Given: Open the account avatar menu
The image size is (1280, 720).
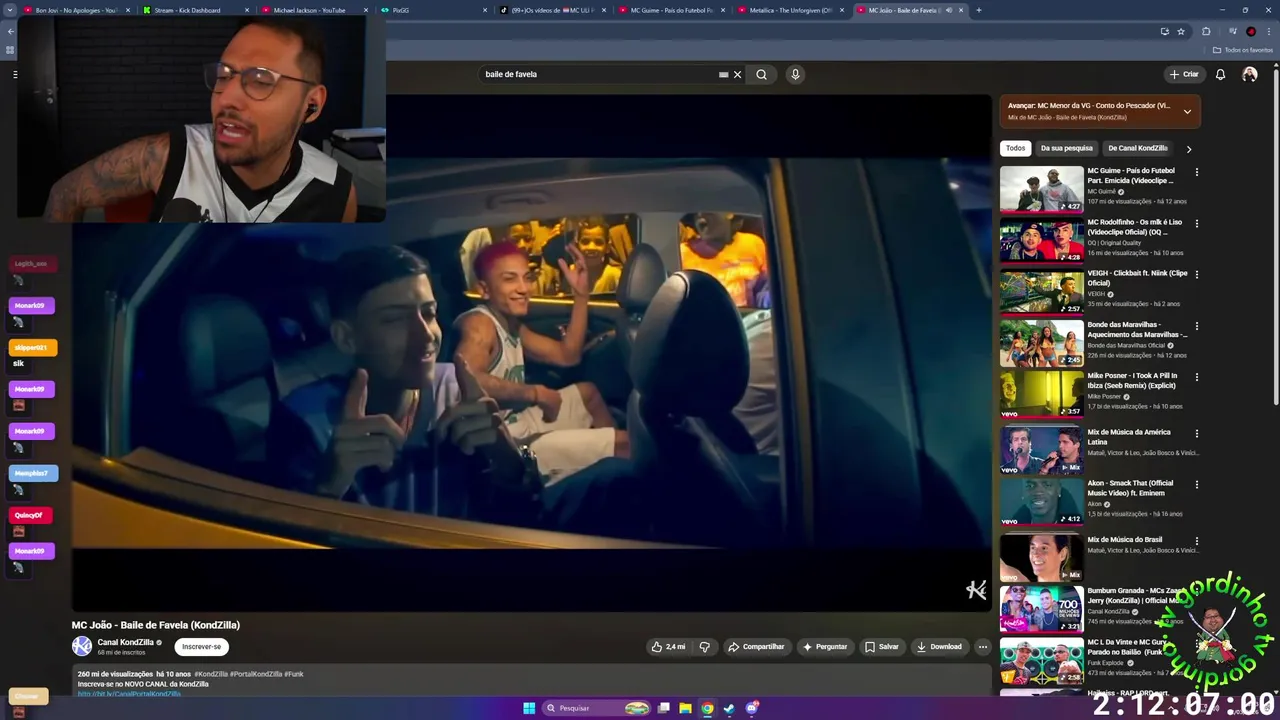Looking at the screenshot, I should tap(1250, 74).
